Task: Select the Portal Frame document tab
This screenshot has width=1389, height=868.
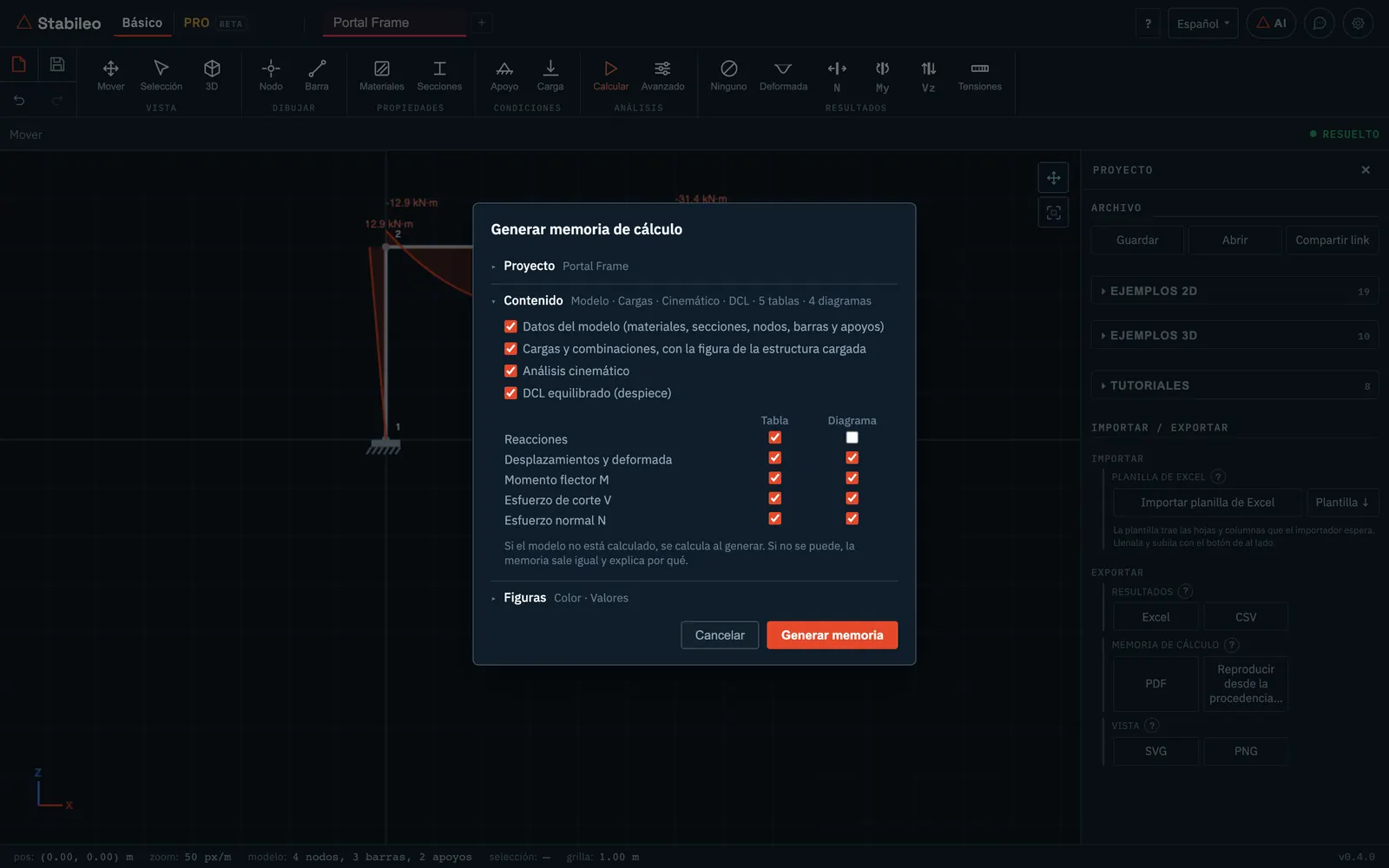Action: tap(394, 23)
